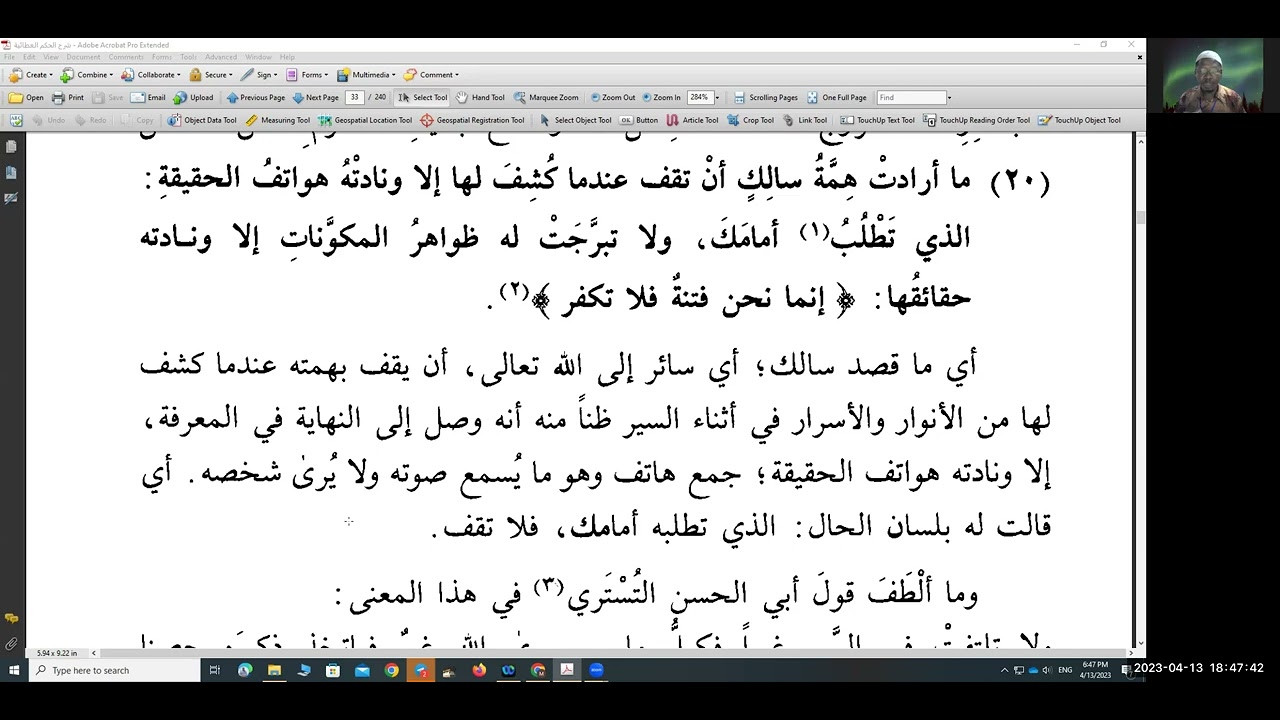This screenshot has height=720, width=1280.
Task: Open the Sign dropdown
Action: coord(260,74)
